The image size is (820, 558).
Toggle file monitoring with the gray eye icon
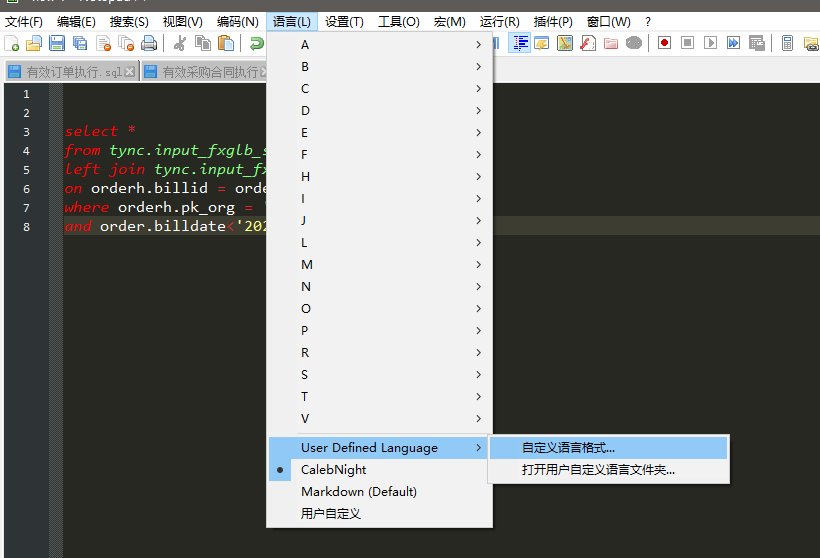(634, 43)
